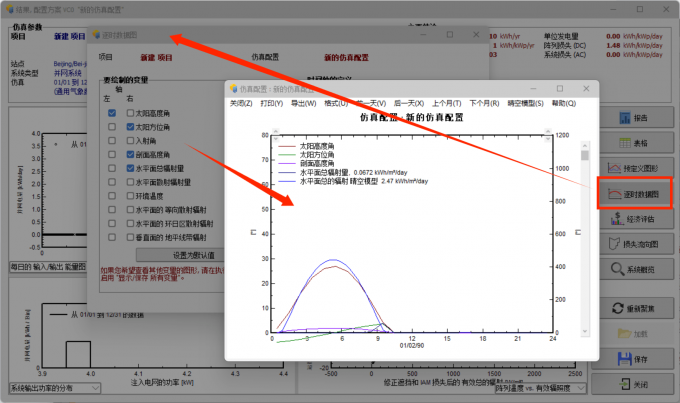Viewport: 680px width, 403px height.
Task: Click the 逐时数据图 dialog title icon
Action: [96, 35]
